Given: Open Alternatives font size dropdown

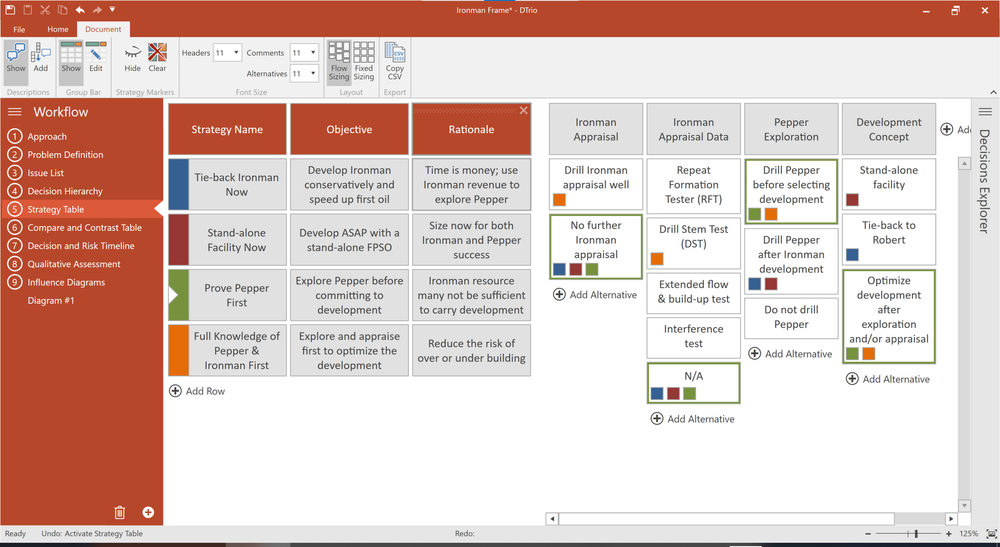Looking at the screenshot, I should (313, 73).
